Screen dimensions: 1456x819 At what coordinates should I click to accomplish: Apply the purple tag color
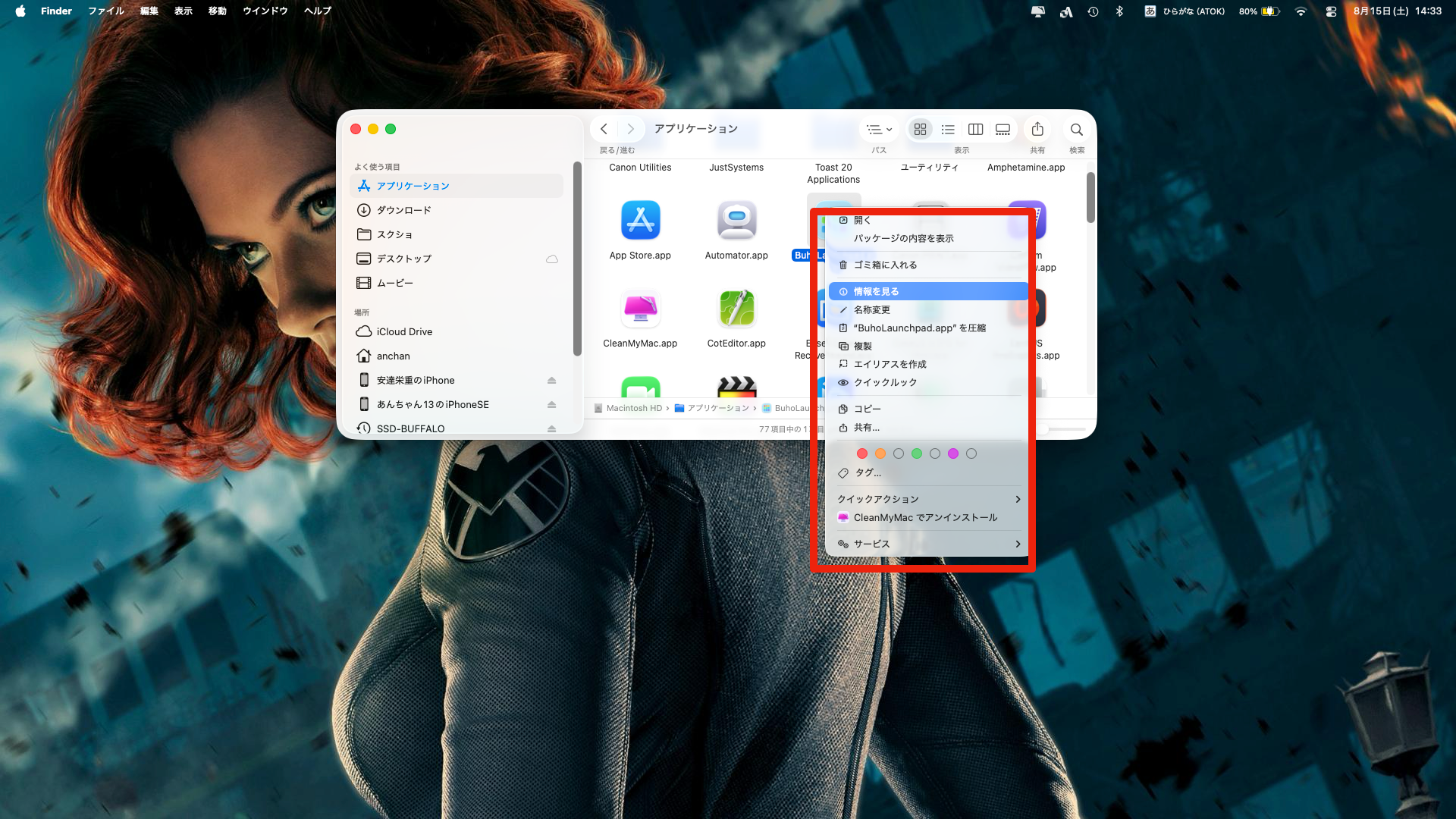(x=953, y=453)
